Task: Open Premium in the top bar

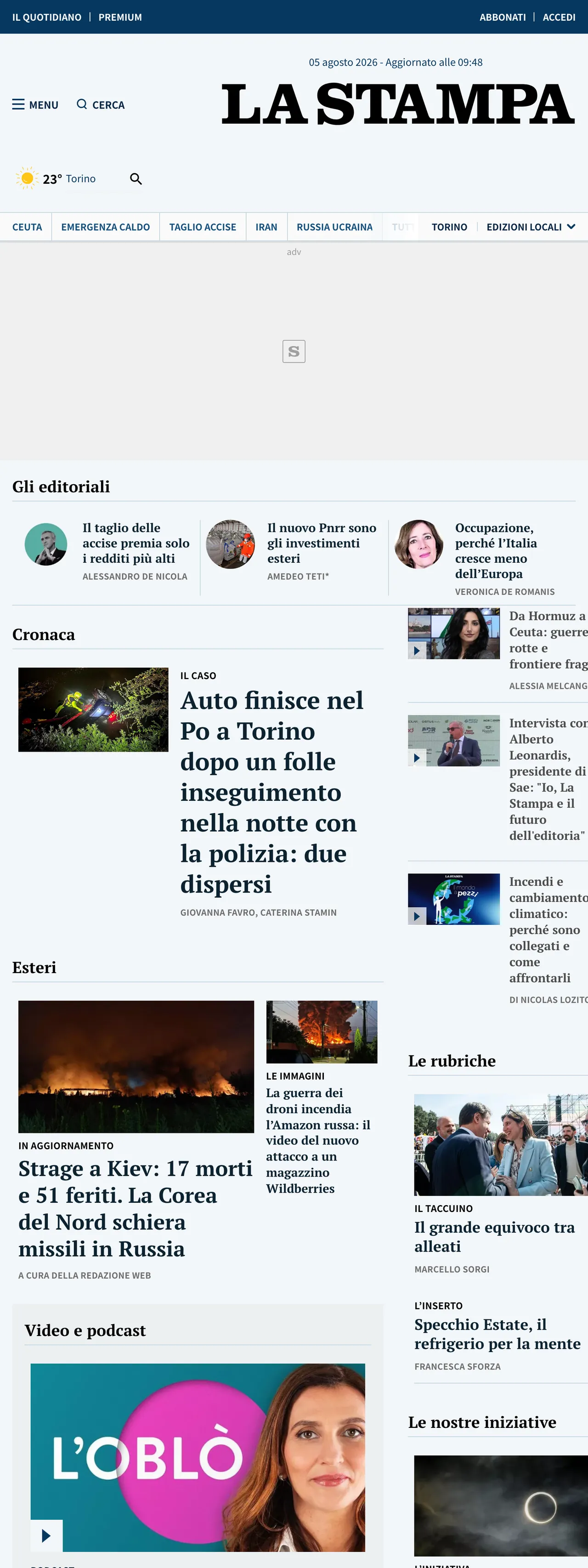Action: 120,17
